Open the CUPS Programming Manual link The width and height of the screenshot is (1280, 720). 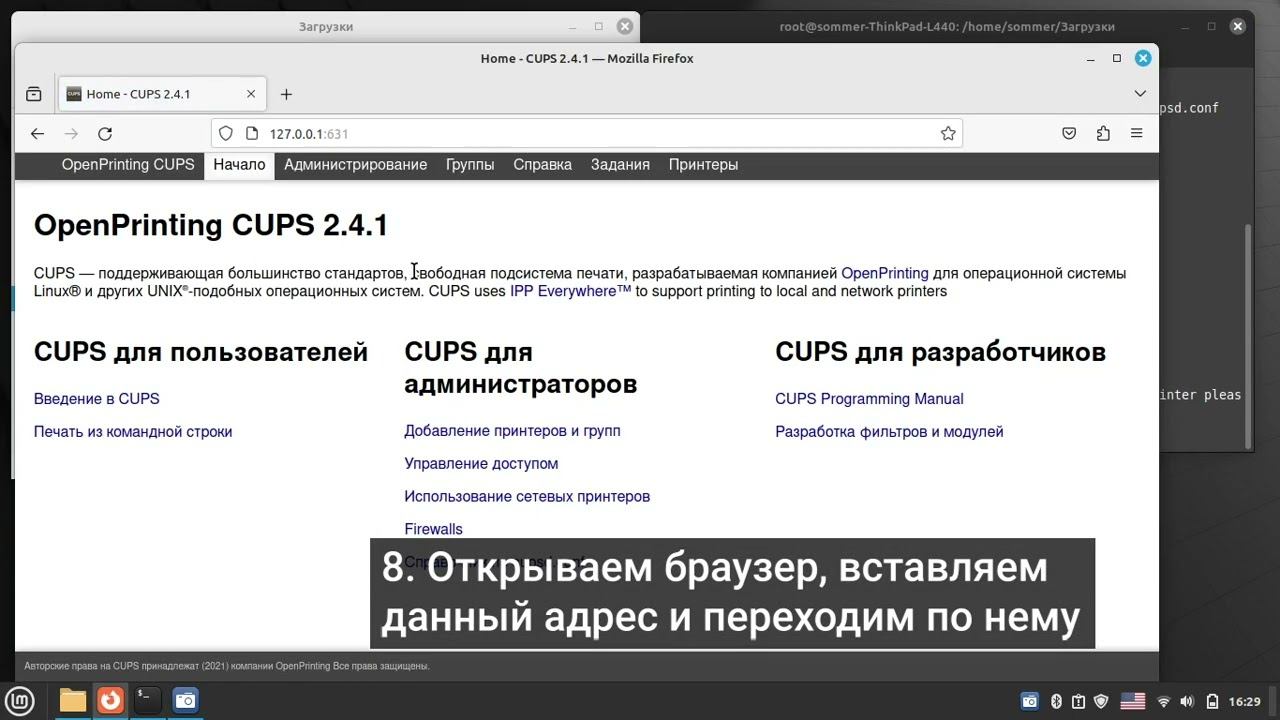[x=869, y=399]
